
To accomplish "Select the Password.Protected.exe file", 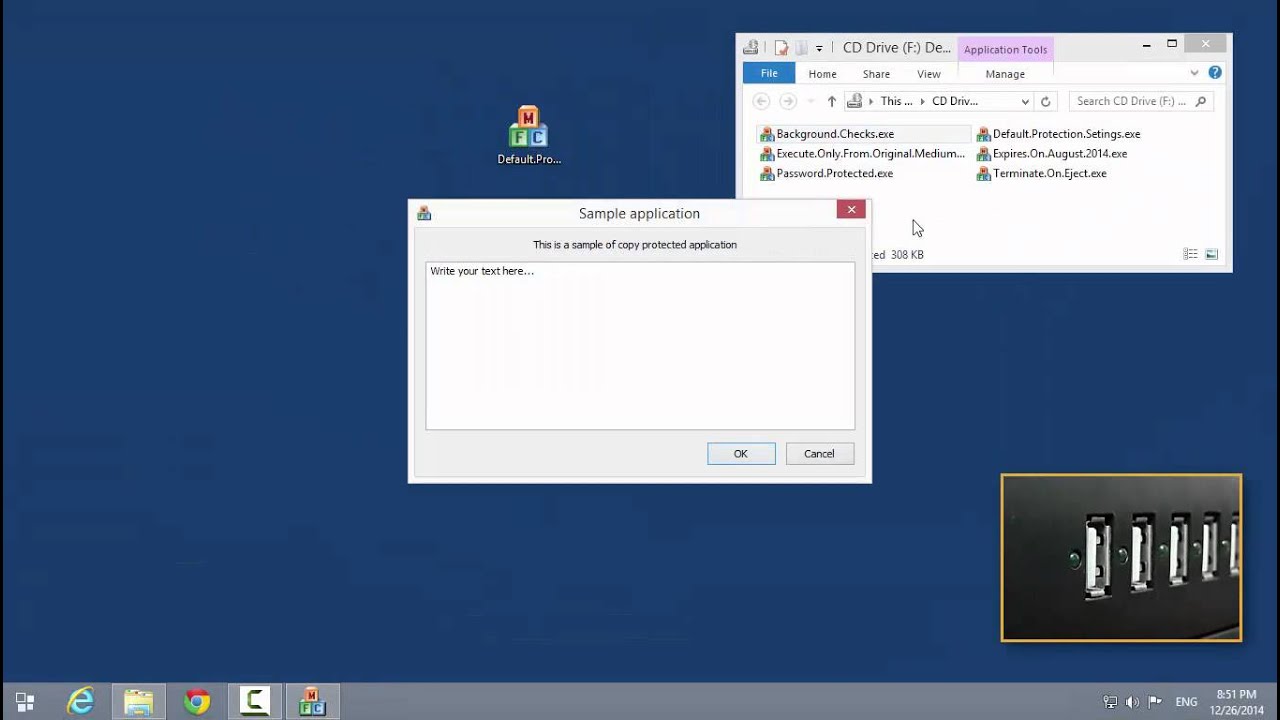I will click(x=826, y=174).
